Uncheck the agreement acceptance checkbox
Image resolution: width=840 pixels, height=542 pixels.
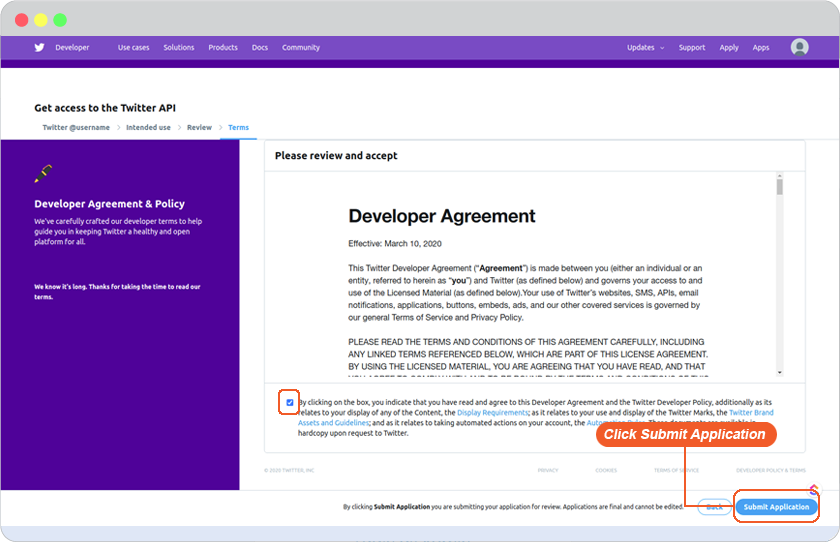[x=290, y=402]
